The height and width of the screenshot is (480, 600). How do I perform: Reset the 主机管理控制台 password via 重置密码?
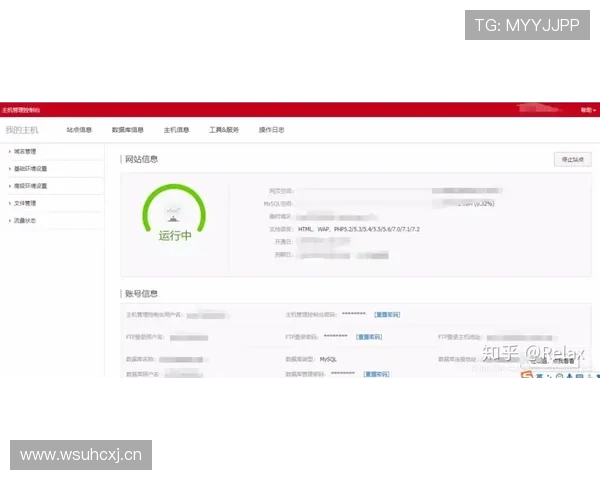coord(387,315)
